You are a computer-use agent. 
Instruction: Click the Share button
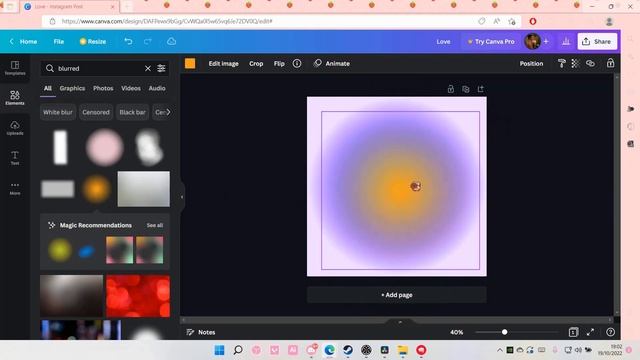click(x=597, y=41)
